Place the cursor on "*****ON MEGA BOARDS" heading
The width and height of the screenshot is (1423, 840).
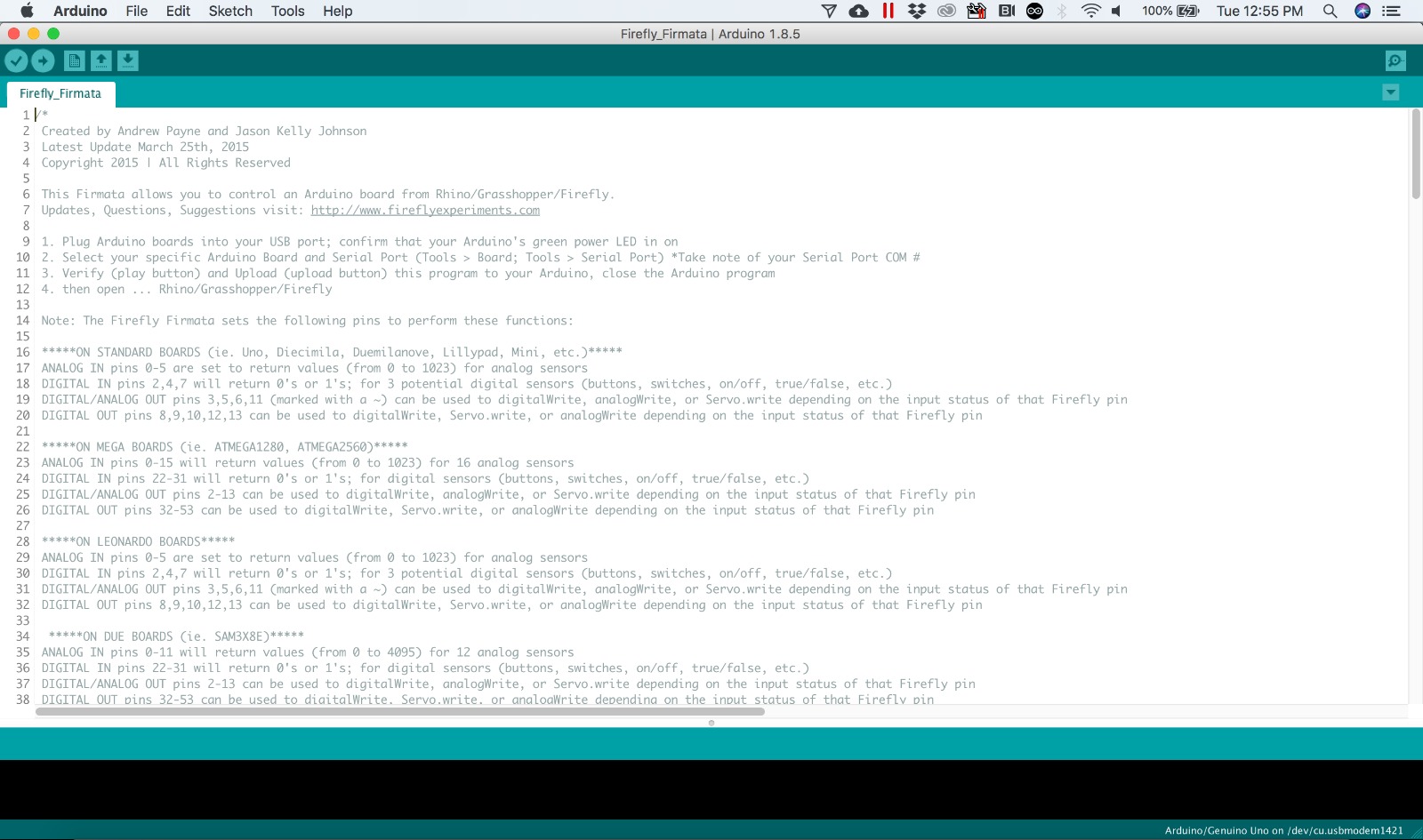tap(224, 447)
